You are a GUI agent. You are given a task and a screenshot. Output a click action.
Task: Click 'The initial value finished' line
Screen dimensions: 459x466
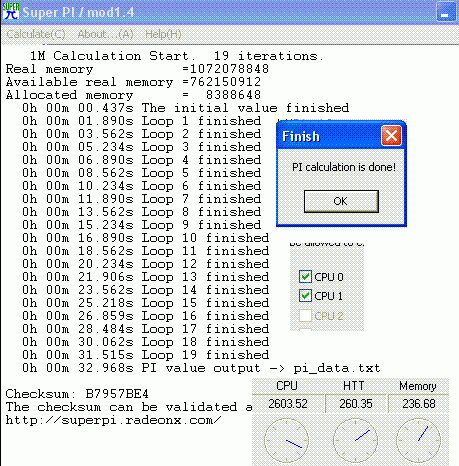186,108
